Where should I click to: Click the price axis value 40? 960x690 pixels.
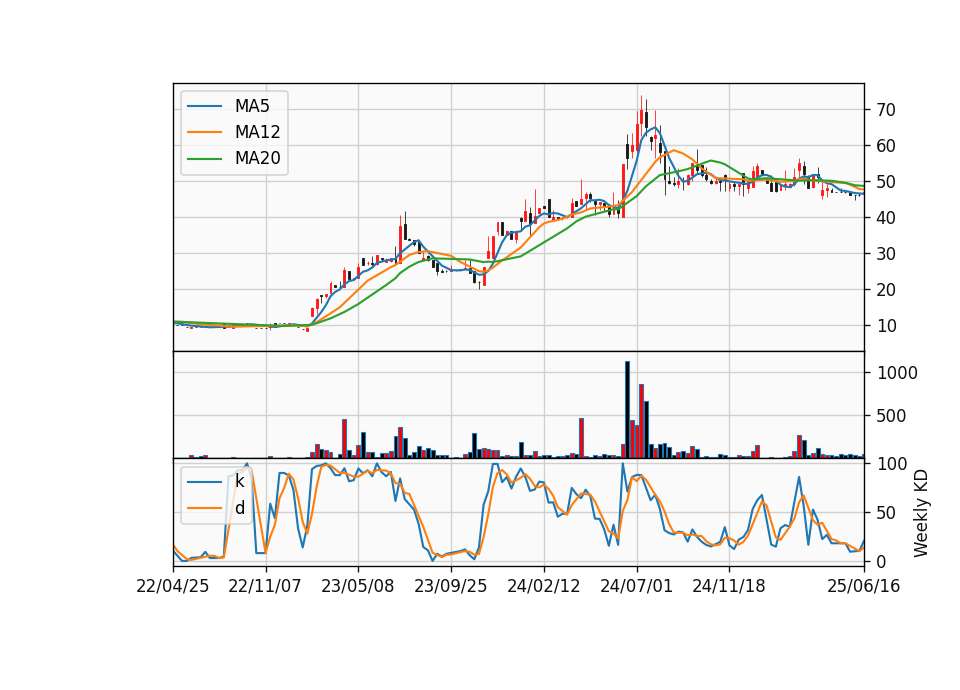pos(886,218)
